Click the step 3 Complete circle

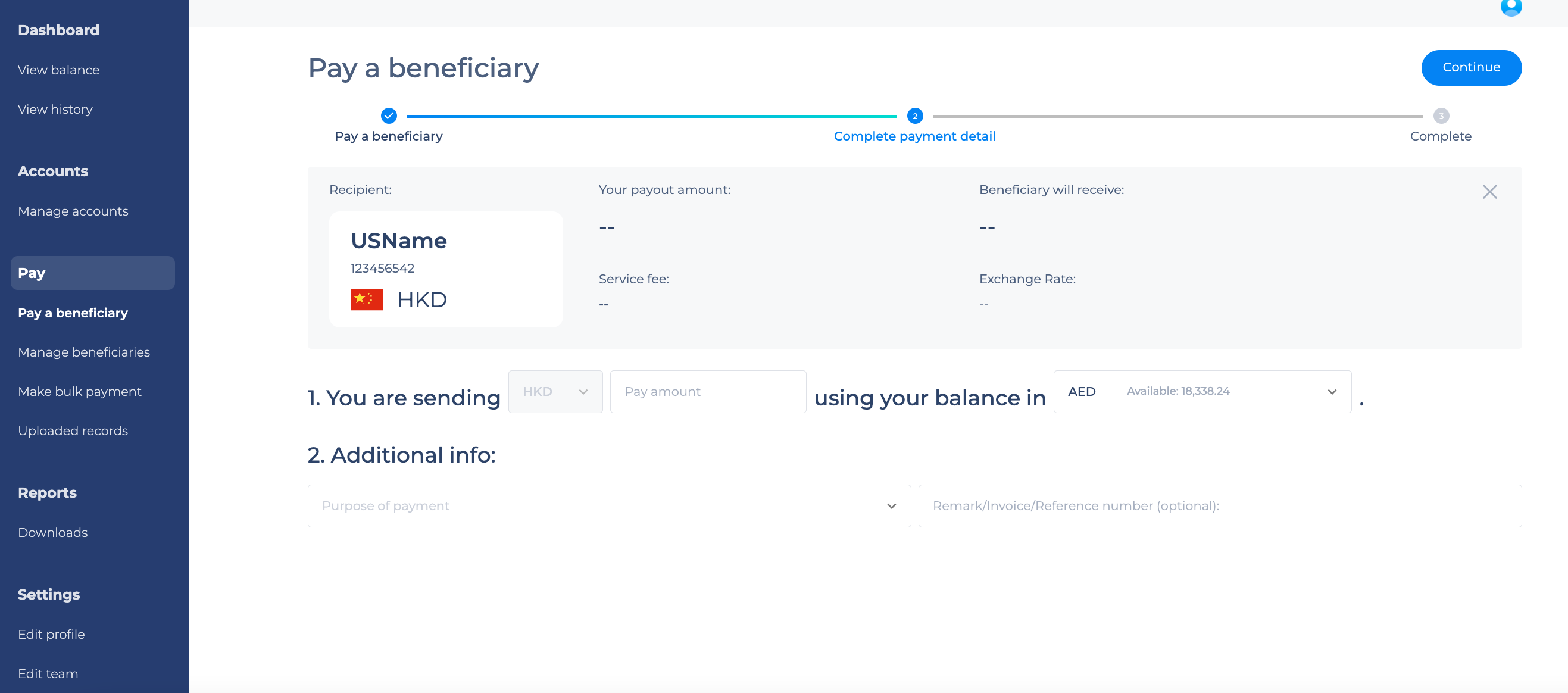[x=1441, y=115]
